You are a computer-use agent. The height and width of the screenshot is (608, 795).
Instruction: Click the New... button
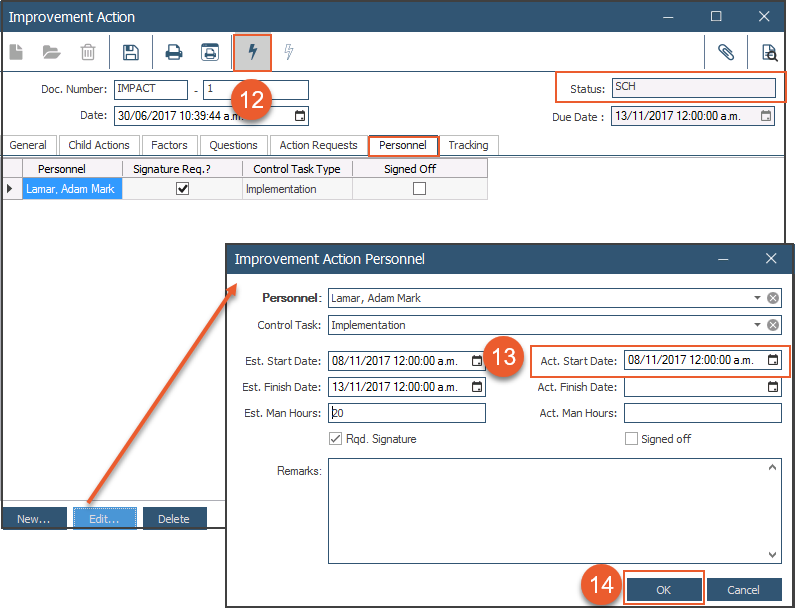coord(34,518)
